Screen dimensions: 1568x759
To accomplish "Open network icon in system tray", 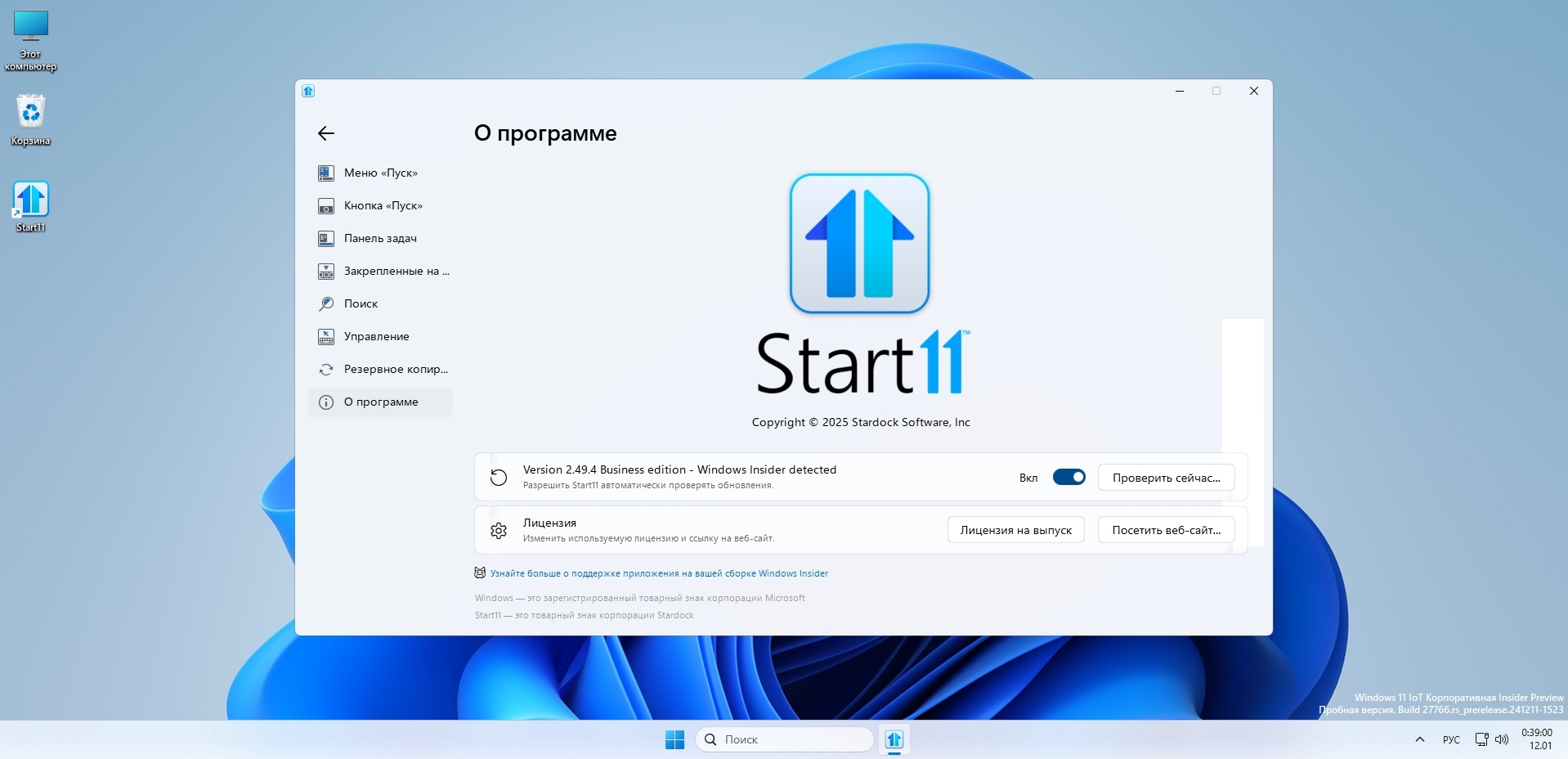I will click(x=1481, y=739).
